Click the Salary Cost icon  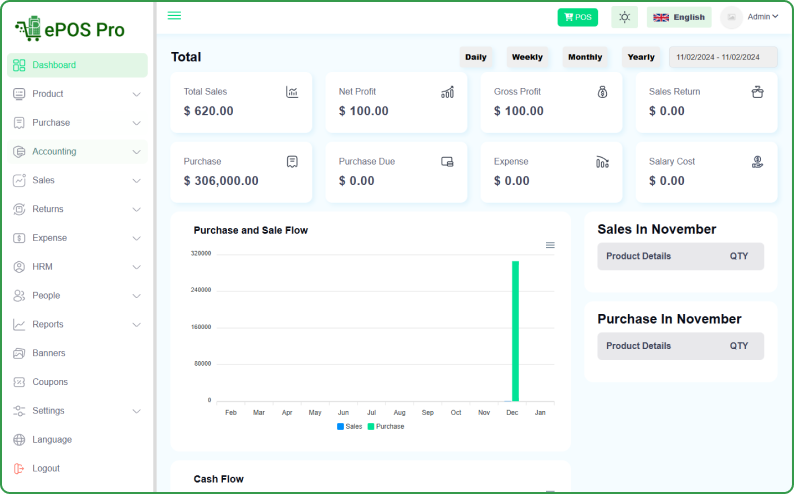pos(757,162)
